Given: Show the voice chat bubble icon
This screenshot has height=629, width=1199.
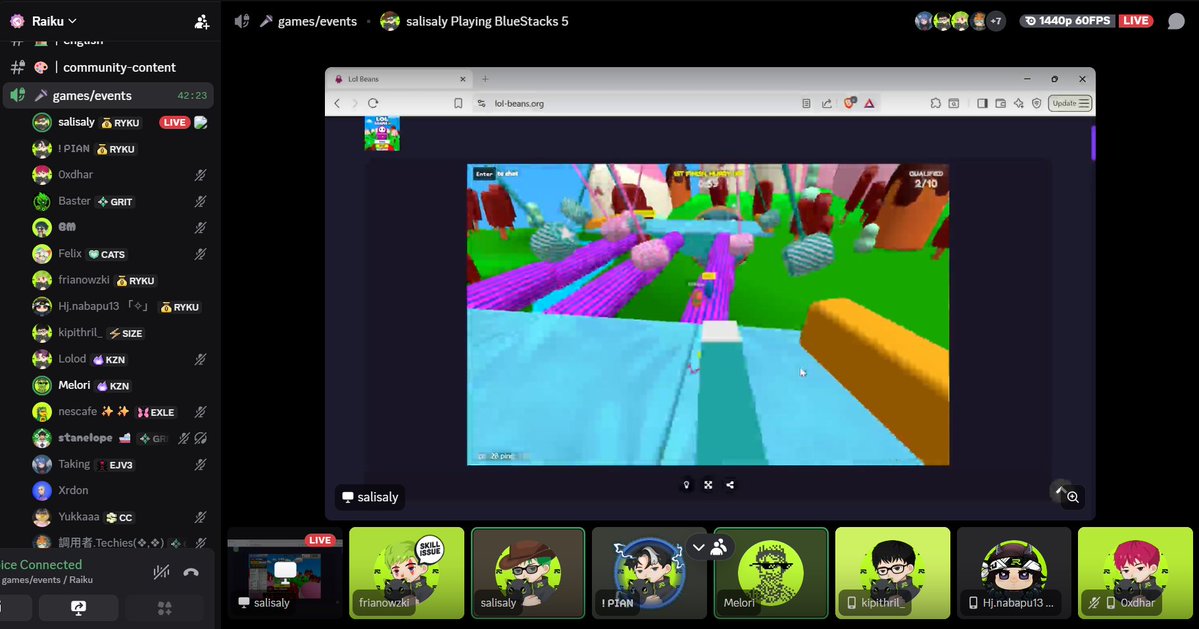Looking at the screenshot, I should pos(1176,21).
